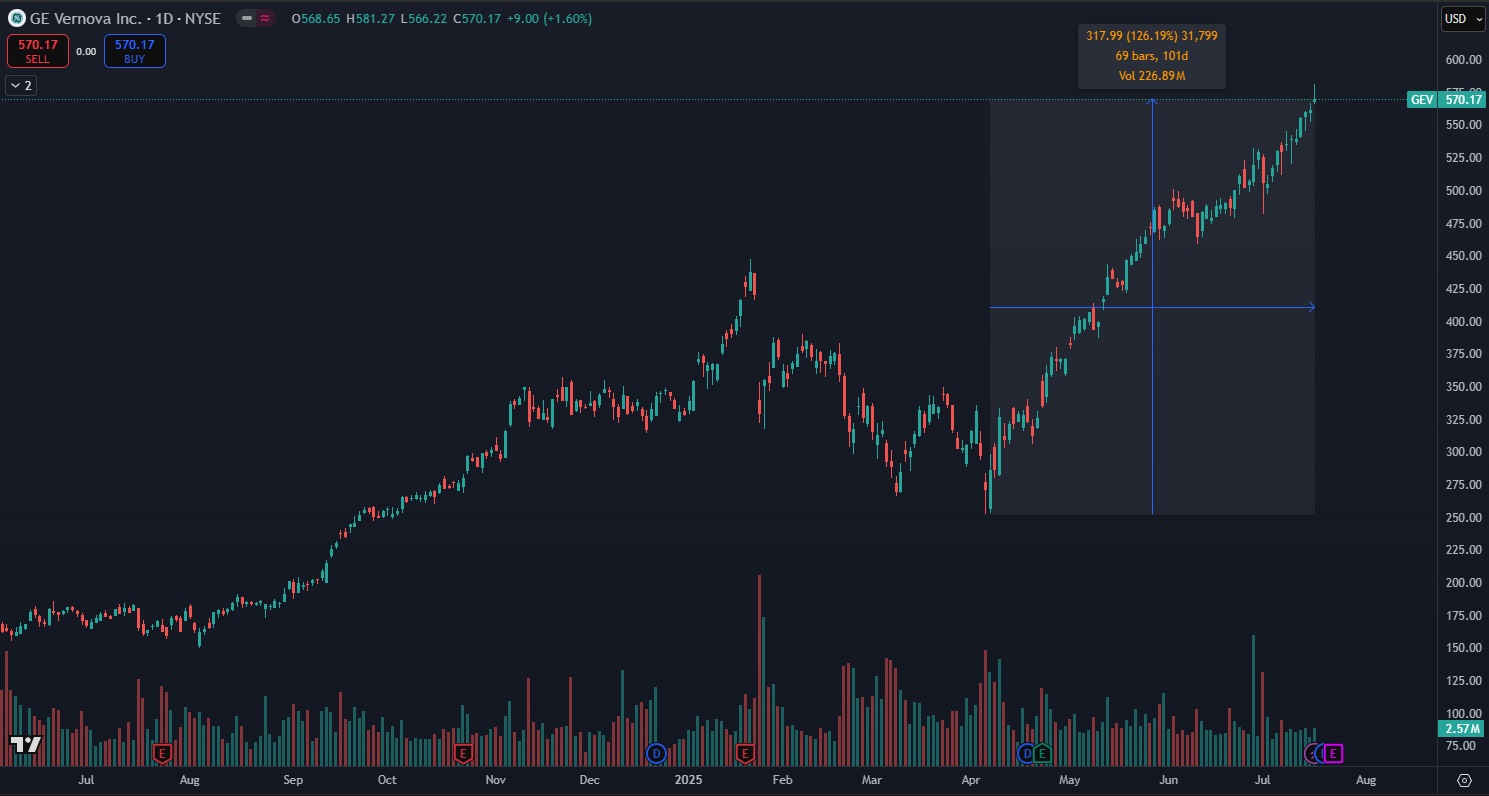Click the 600.00 level on price scale
This screenshot has width=1489, height=796.
click(1462, 60)
